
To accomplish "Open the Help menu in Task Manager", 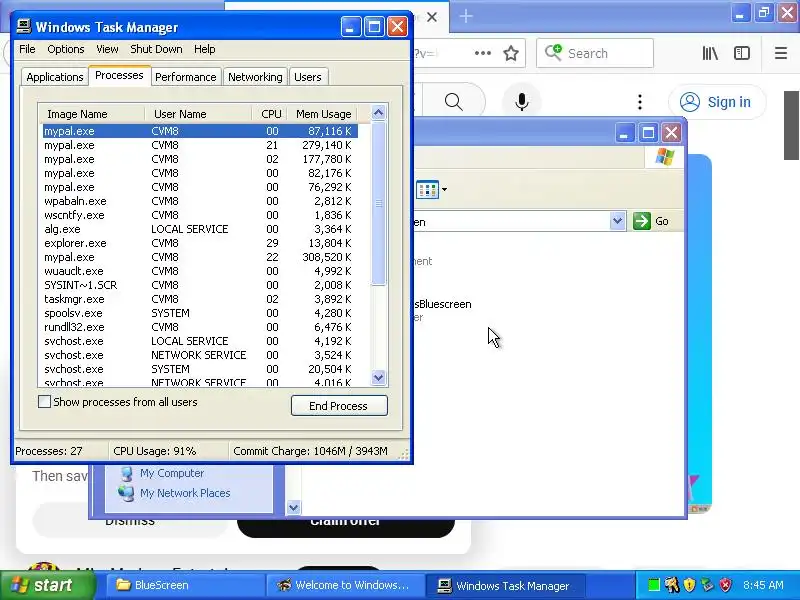I will 205,49.
